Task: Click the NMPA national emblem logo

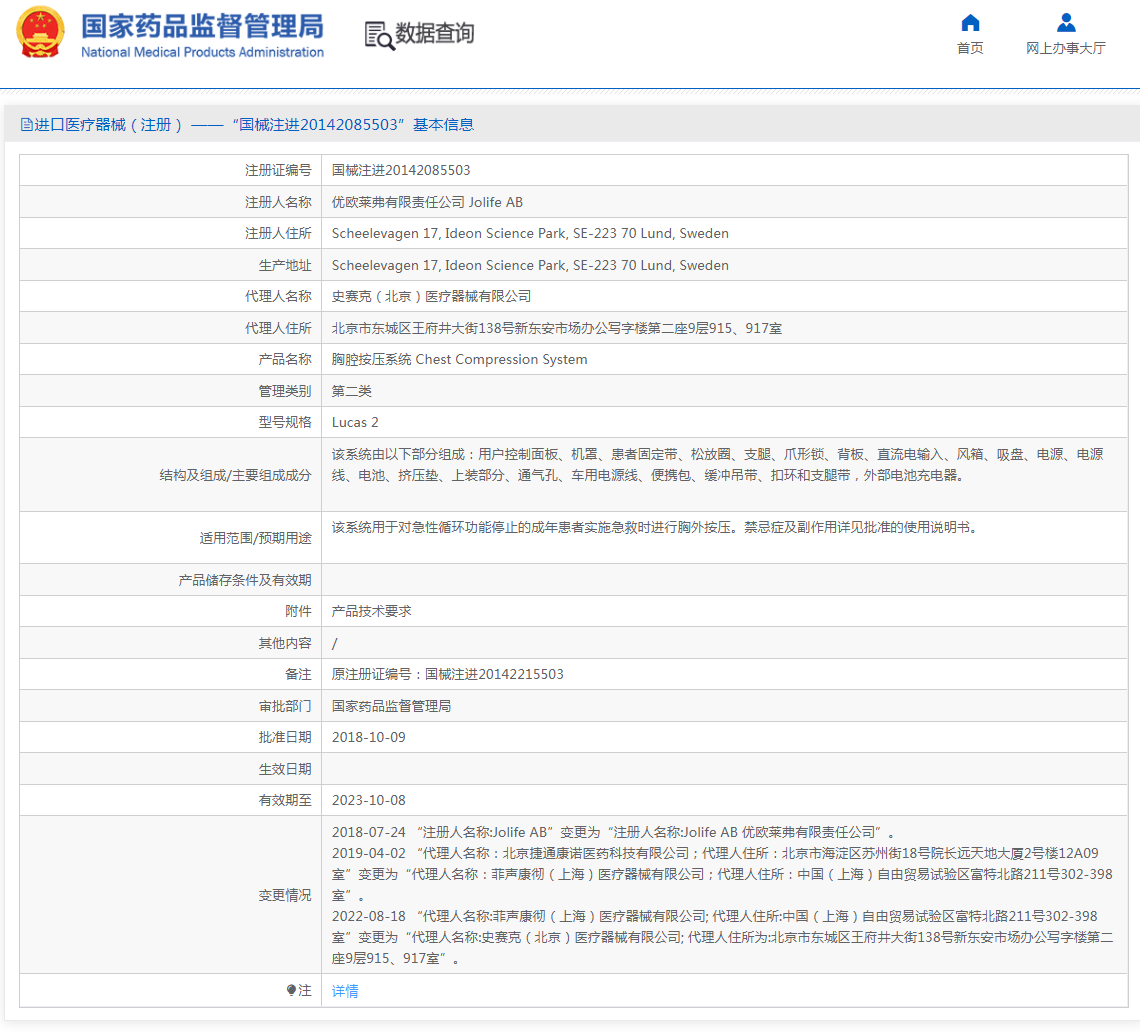Action: 40,32
